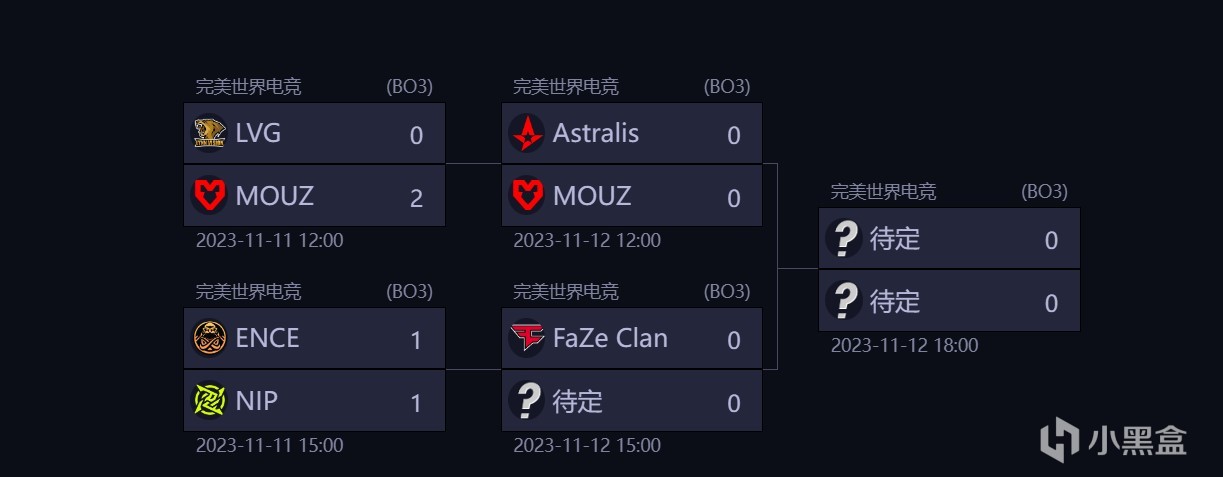The width and height of the screenshot is (1223, 477).
Task: Open the LVG team row
Action: coord(314,133)
